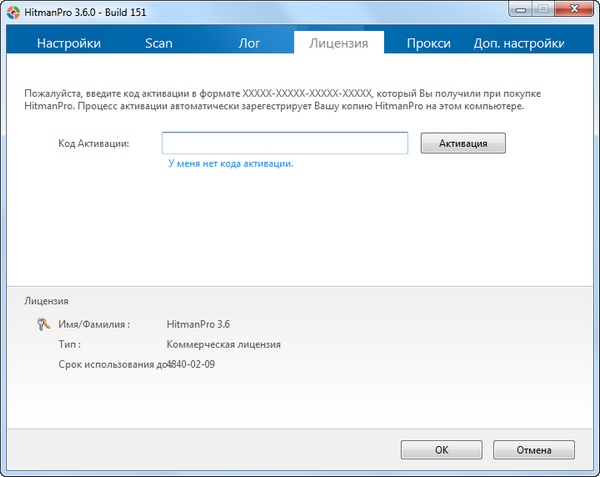Open the Scan tab
600x477 pixels.
click(x=159, y=43)
